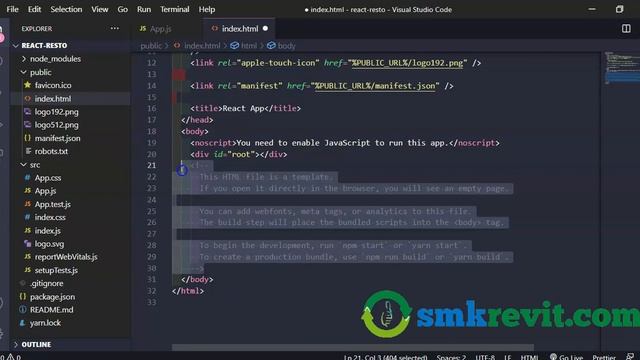
Task: Click the README.md info file icon
Action: click(x=23, y=310)
